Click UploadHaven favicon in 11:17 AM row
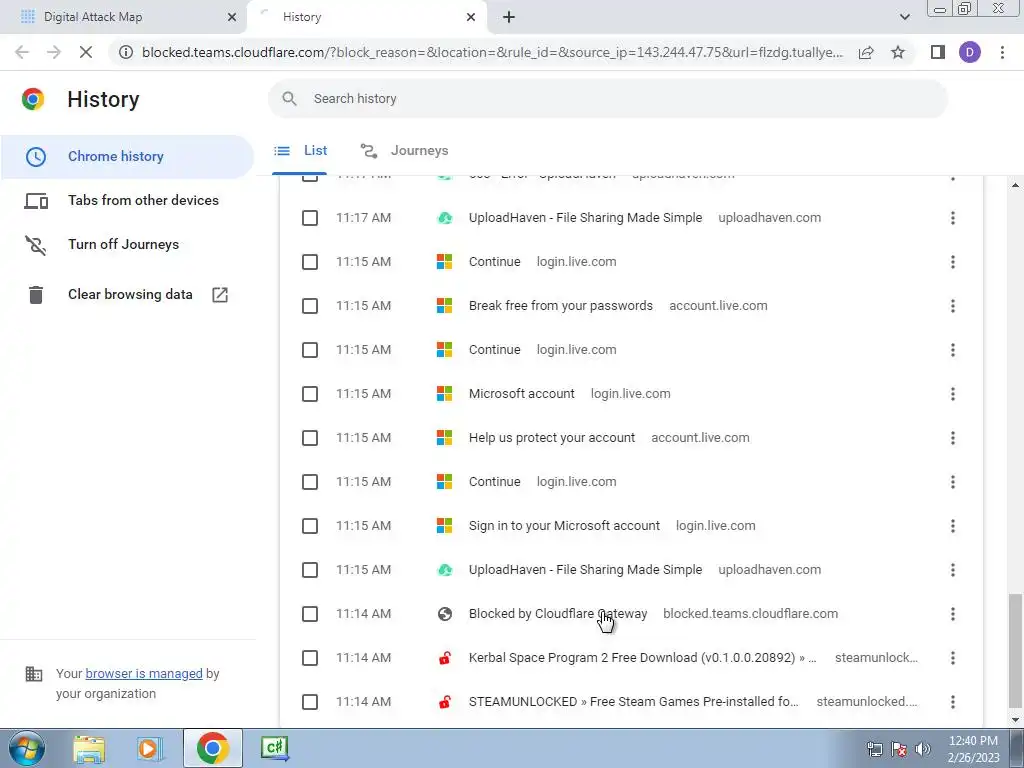The width and height of the screenshot is (1024, 768). (445, 218)
